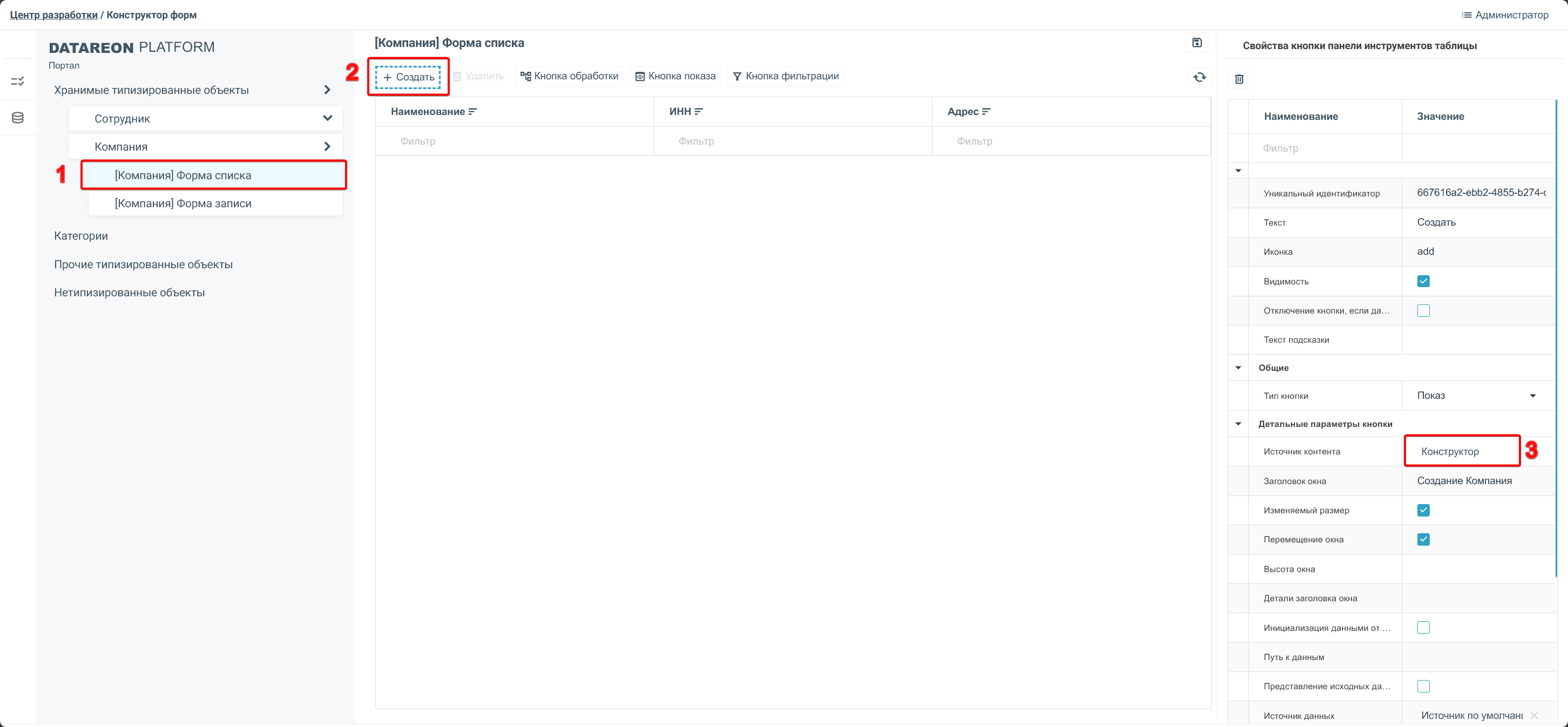The width and height of the screenshot is (1568, 727).
Task: Collapse the Сотрудник tree node
Action: (x=328, y=118)
